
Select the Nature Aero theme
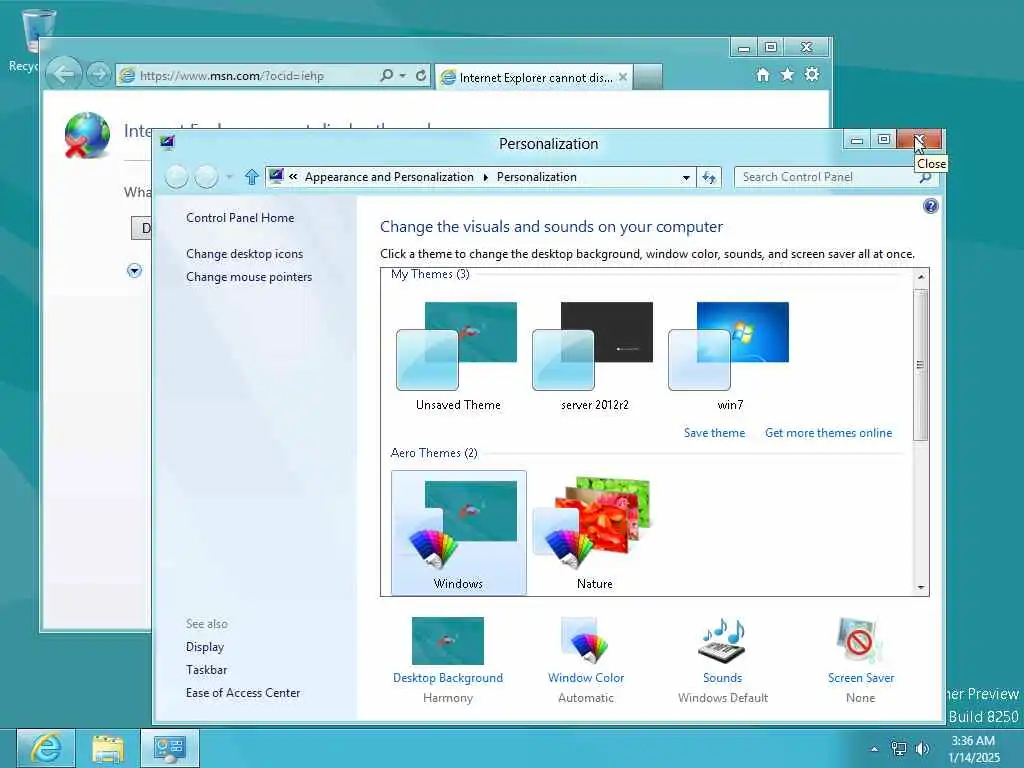coord(594,533)
